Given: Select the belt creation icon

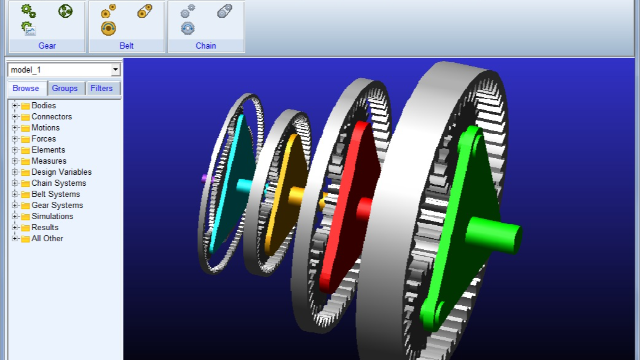Looking at the screenshot, I should point(145,11).
